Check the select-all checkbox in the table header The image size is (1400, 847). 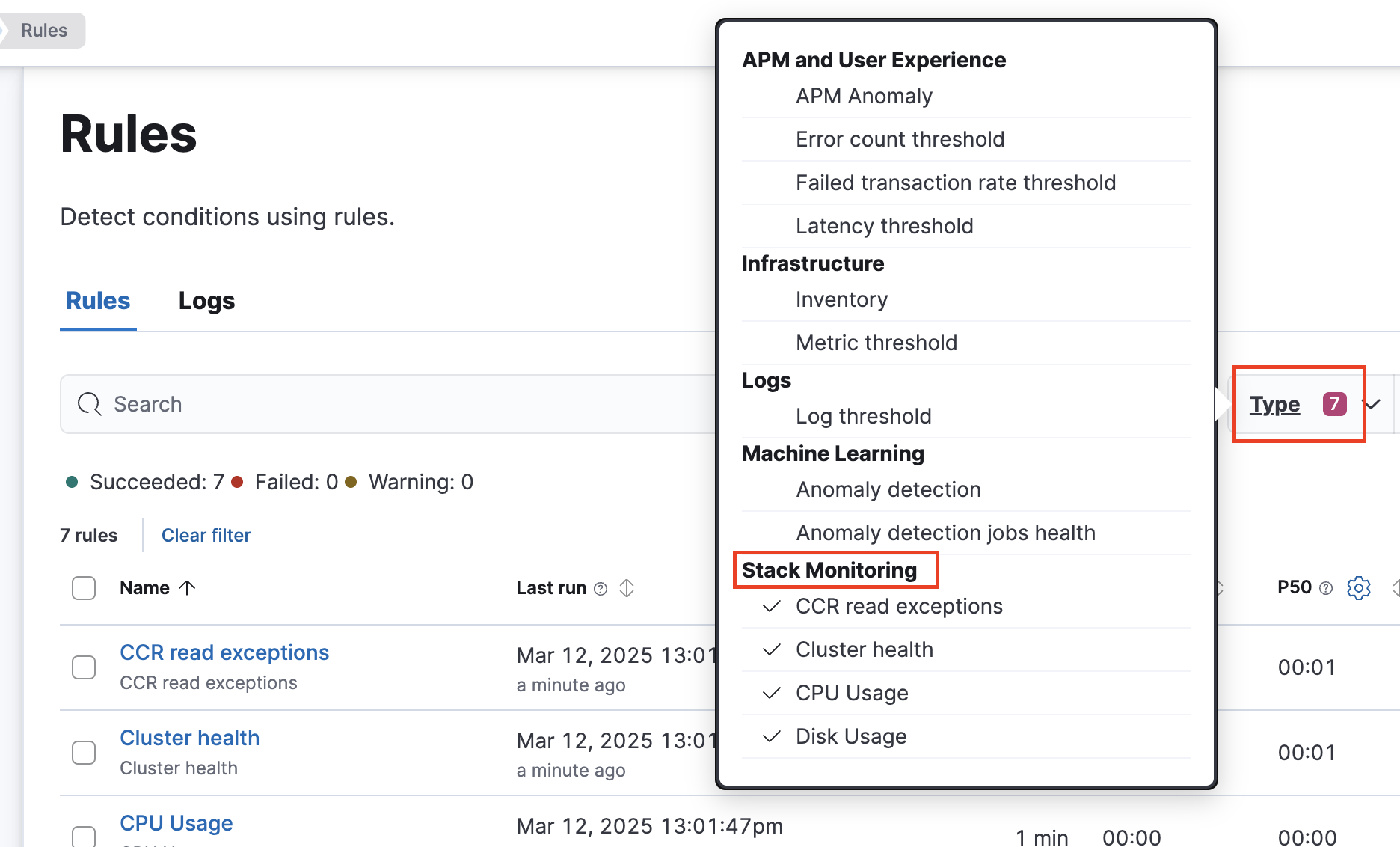click(x=84, y=588)
